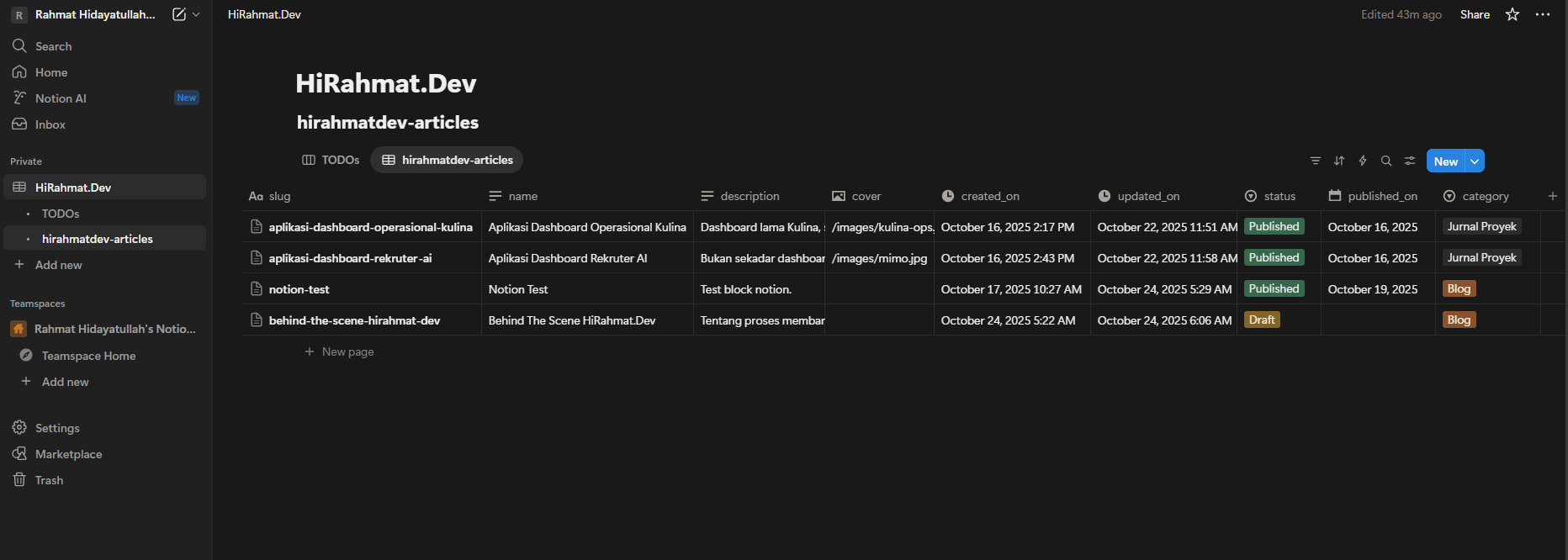Open the status column header menu

[1279, 196]
